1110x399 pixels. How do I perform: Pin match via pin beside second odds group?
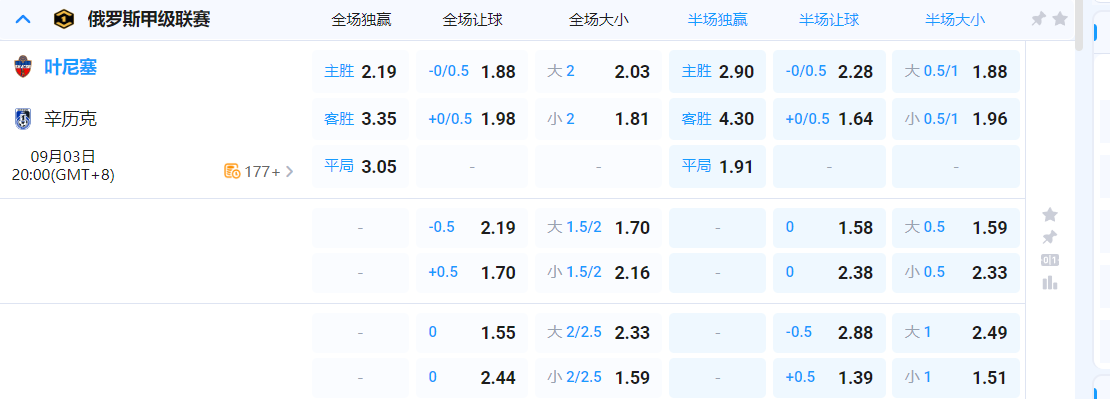point(1050,237)
